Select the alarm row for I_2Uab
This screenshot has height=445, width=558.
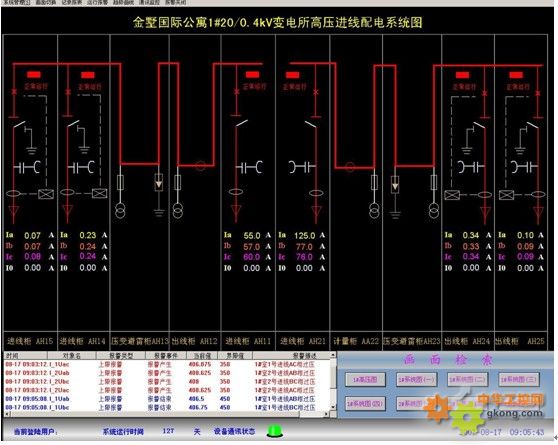pyautogui.click(x=167, y=373)
